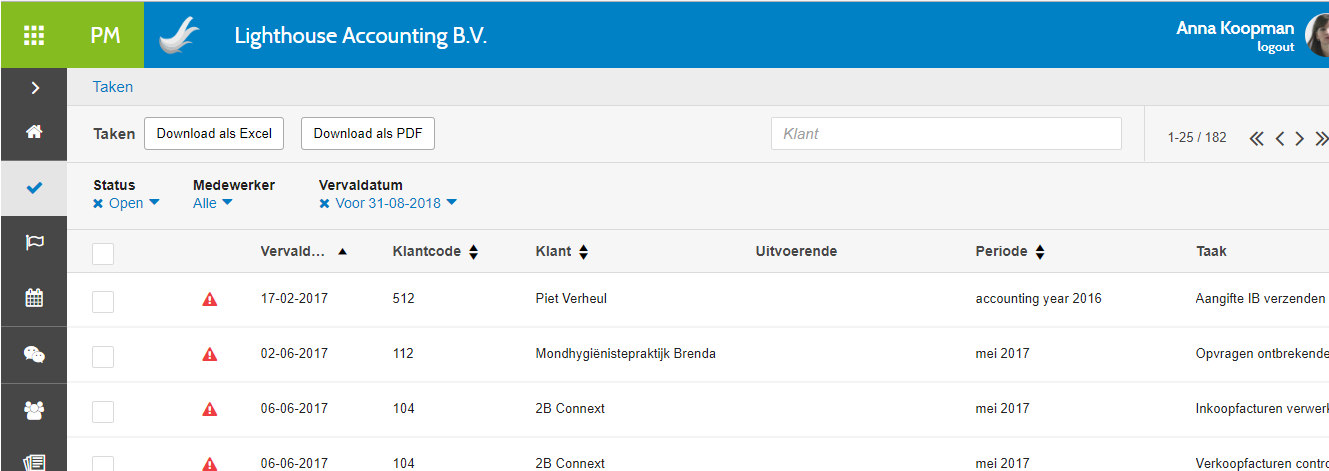Image resolution: width=1329 pixels, height=471 pixels.
Task: Click the Taken breadcrumb link
Action: [x=113, y=87]
